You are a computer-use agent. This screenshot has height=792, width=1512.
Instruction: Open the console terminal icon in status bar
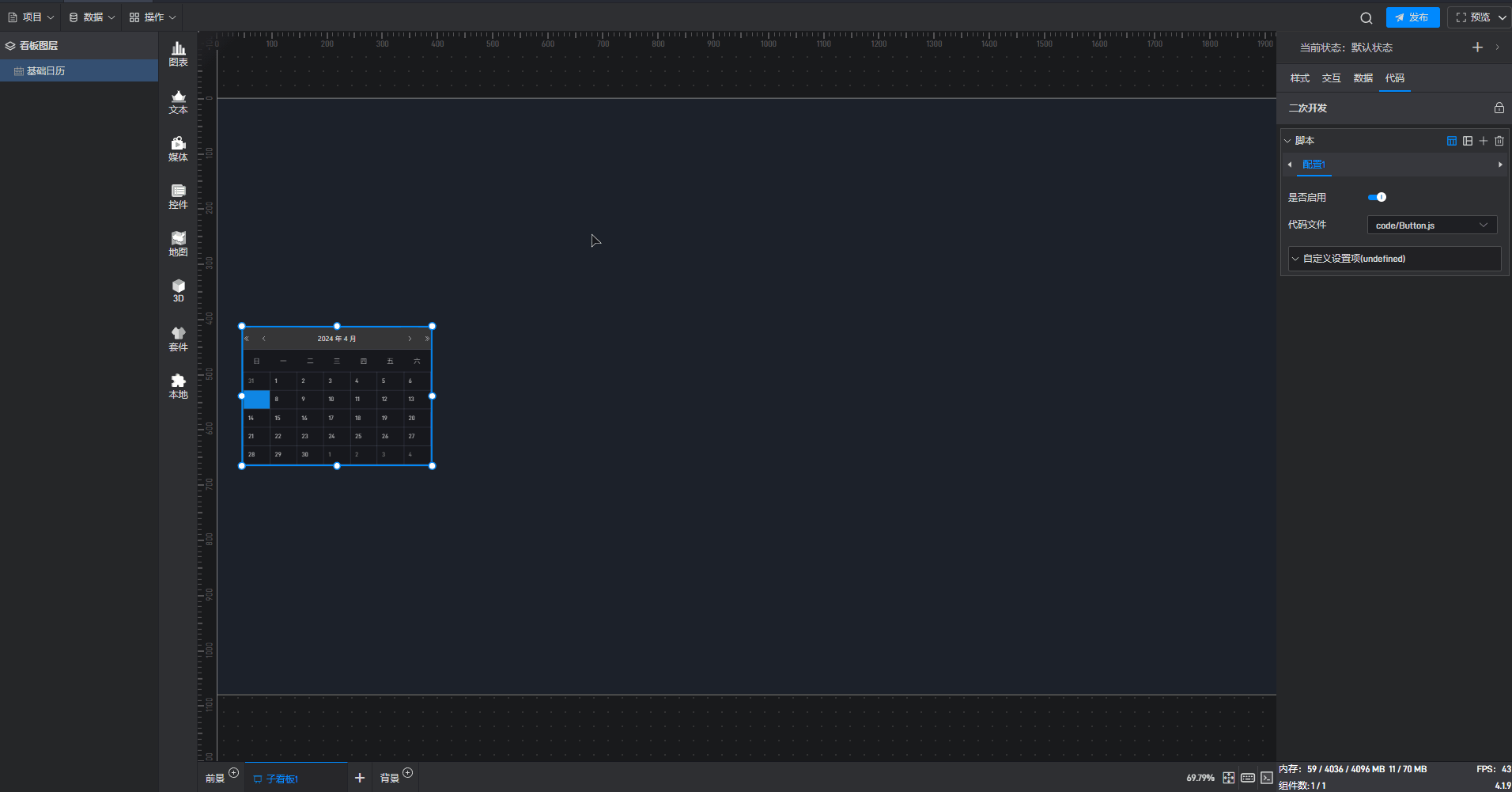coord(1266,778)
